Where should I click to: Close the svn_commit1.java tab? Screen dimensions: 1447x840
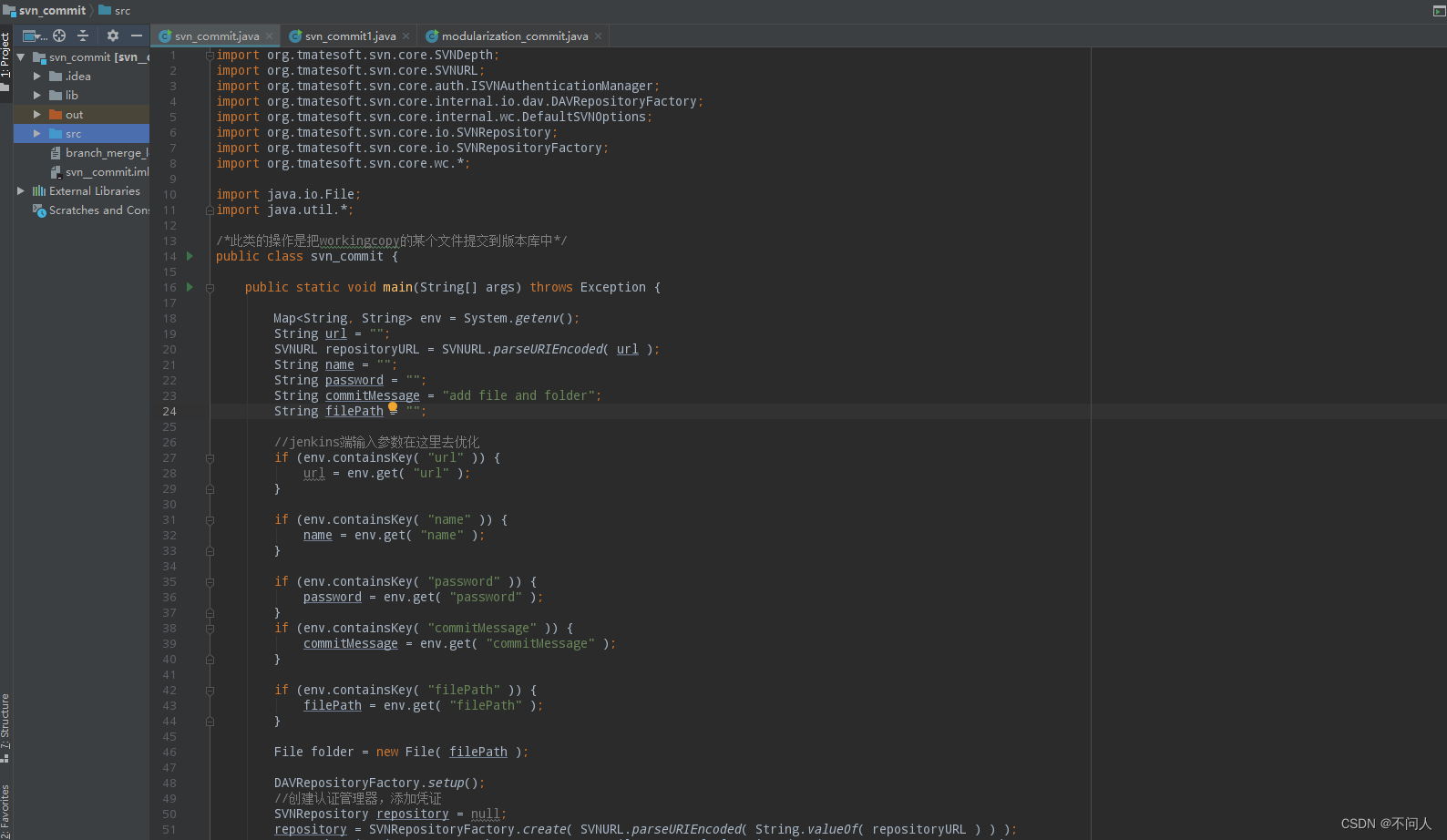(405, 36)
